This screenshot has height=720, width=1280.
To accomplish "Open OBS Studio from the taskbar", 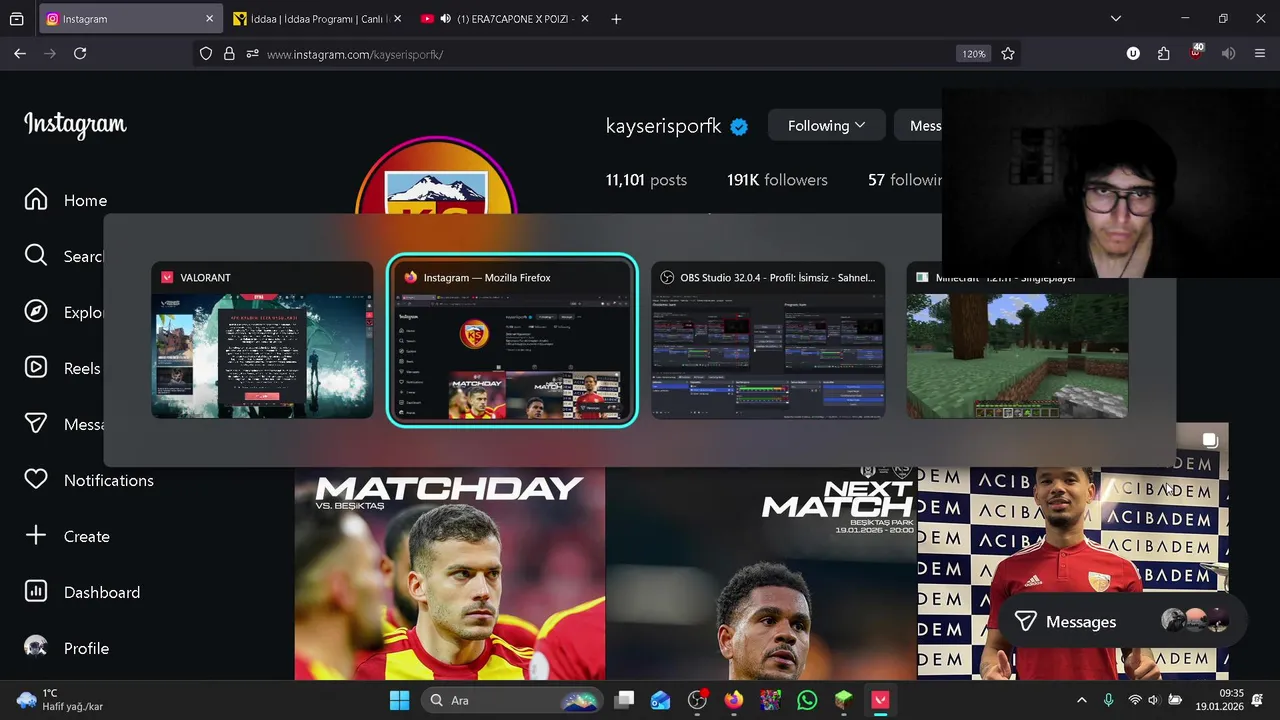I will pos(698,700).
